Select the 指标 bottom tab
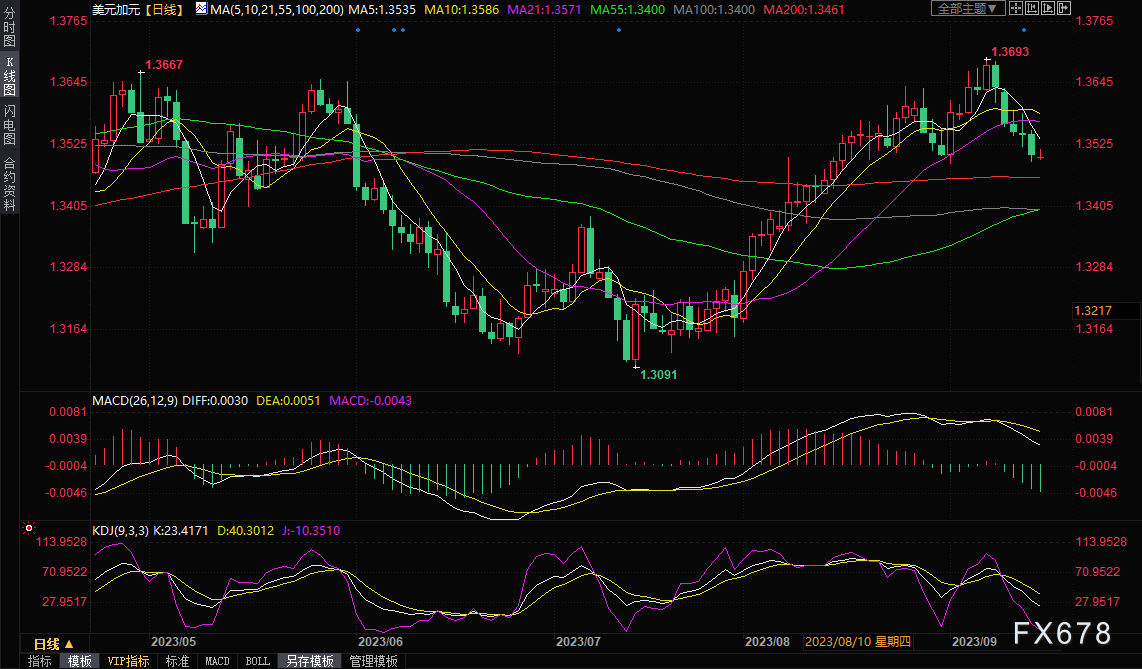This screenshot has width=1142, height=669. click(39, 661)
